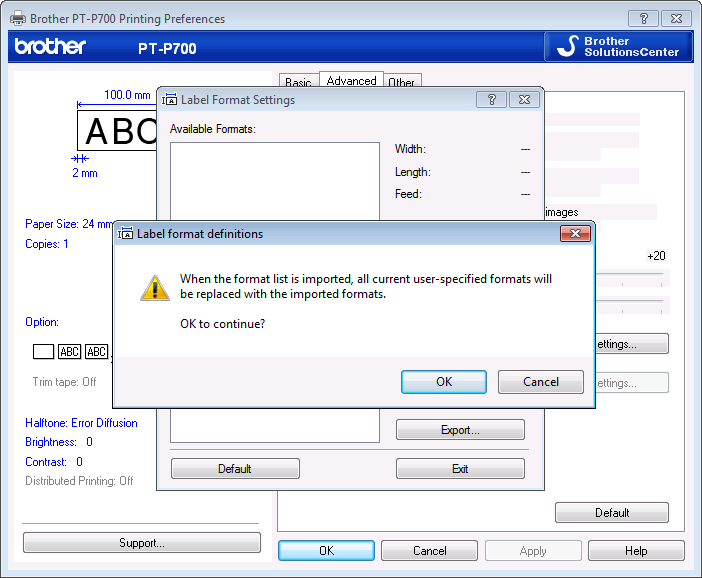Click the Label Format Settings title icon
This screenshot has width=702, height=578.
pyautogui.click(x=169, y=99)
